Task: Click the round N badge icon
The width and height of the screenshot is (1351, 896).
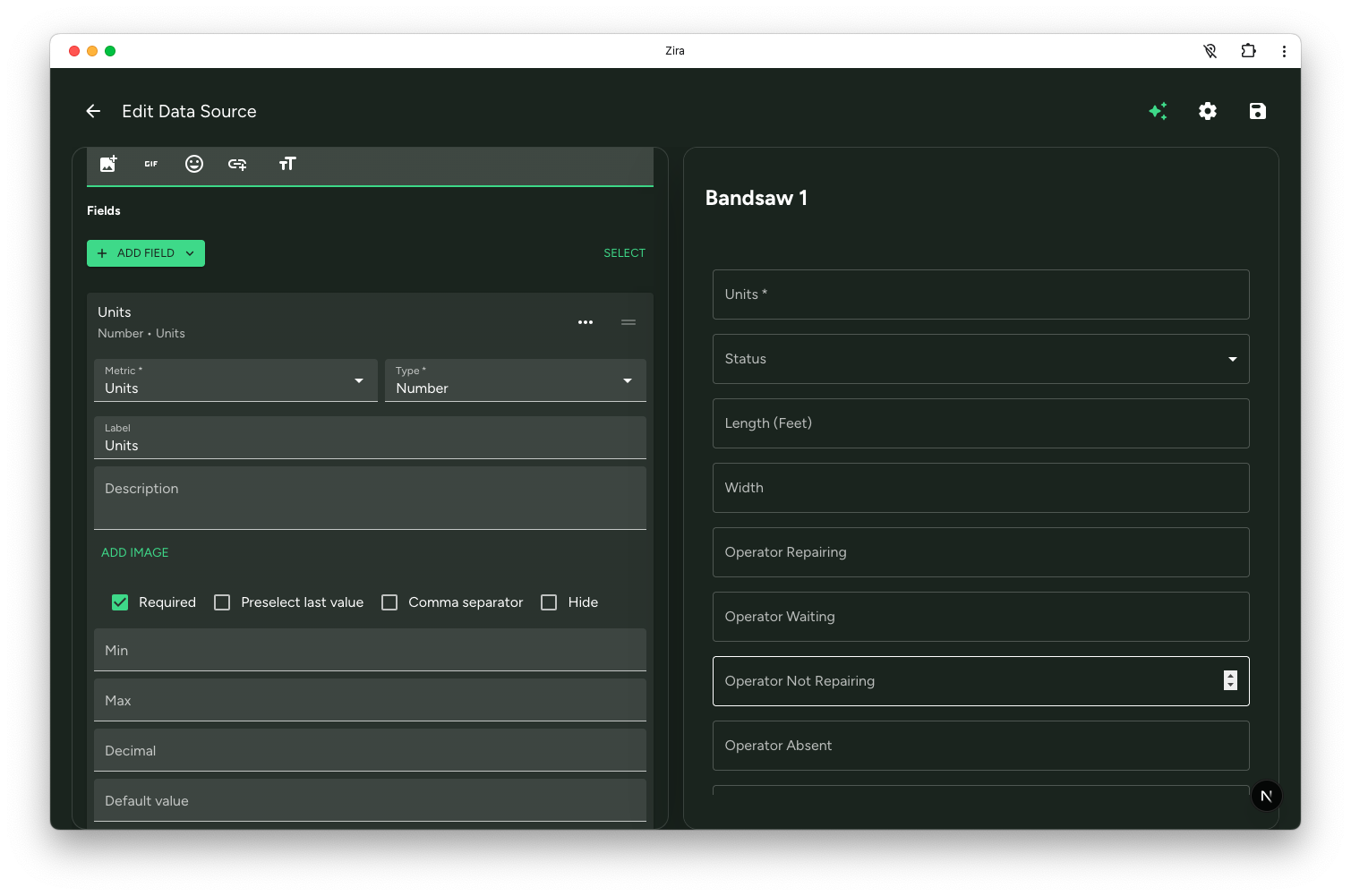Action: 1266,796
